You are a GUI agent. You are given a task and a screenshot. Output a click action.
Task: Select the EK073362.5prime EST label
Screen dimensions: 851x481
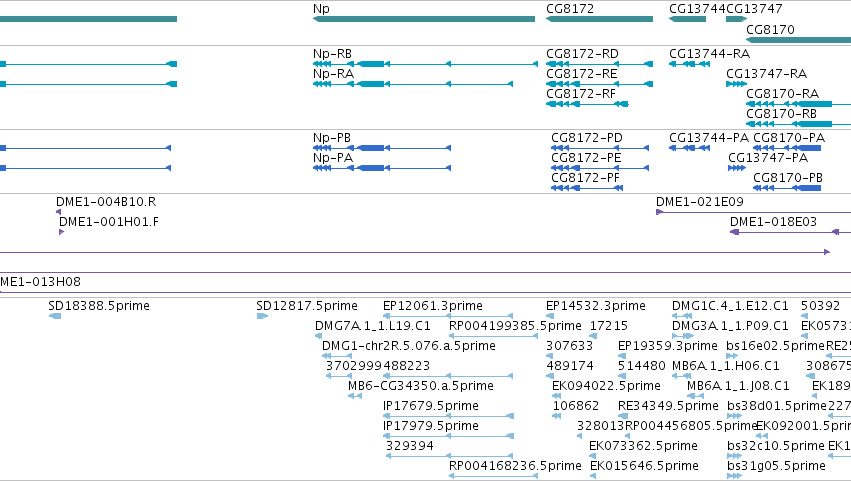pos(644,447)
